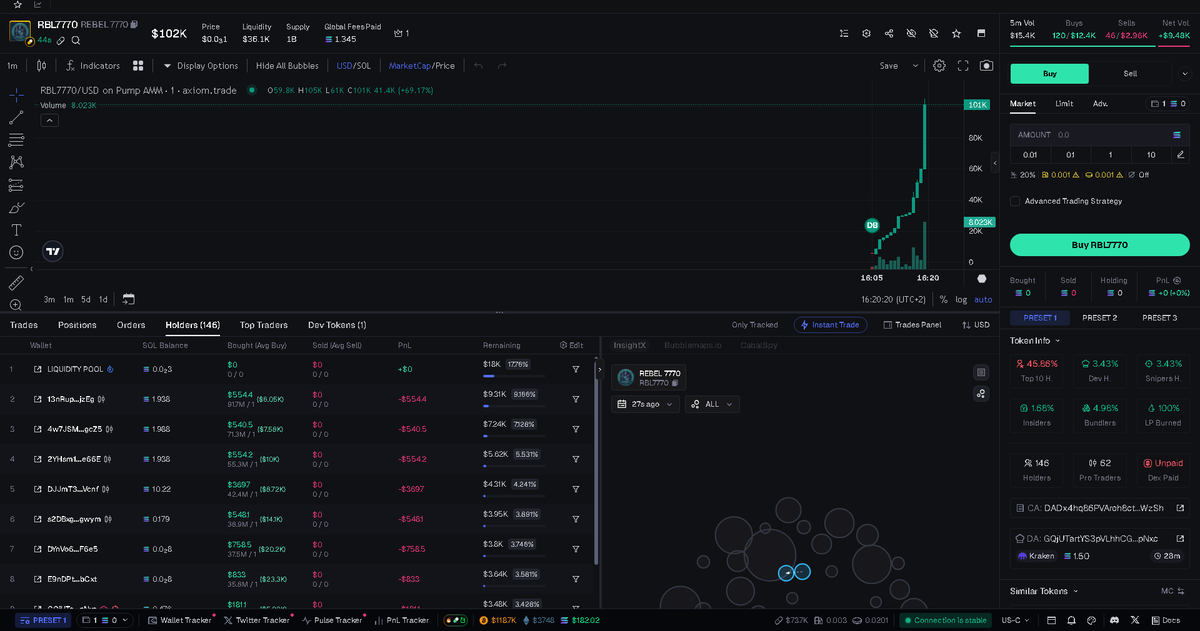
Task: Search token with magnifier icon
Action: 76,40
